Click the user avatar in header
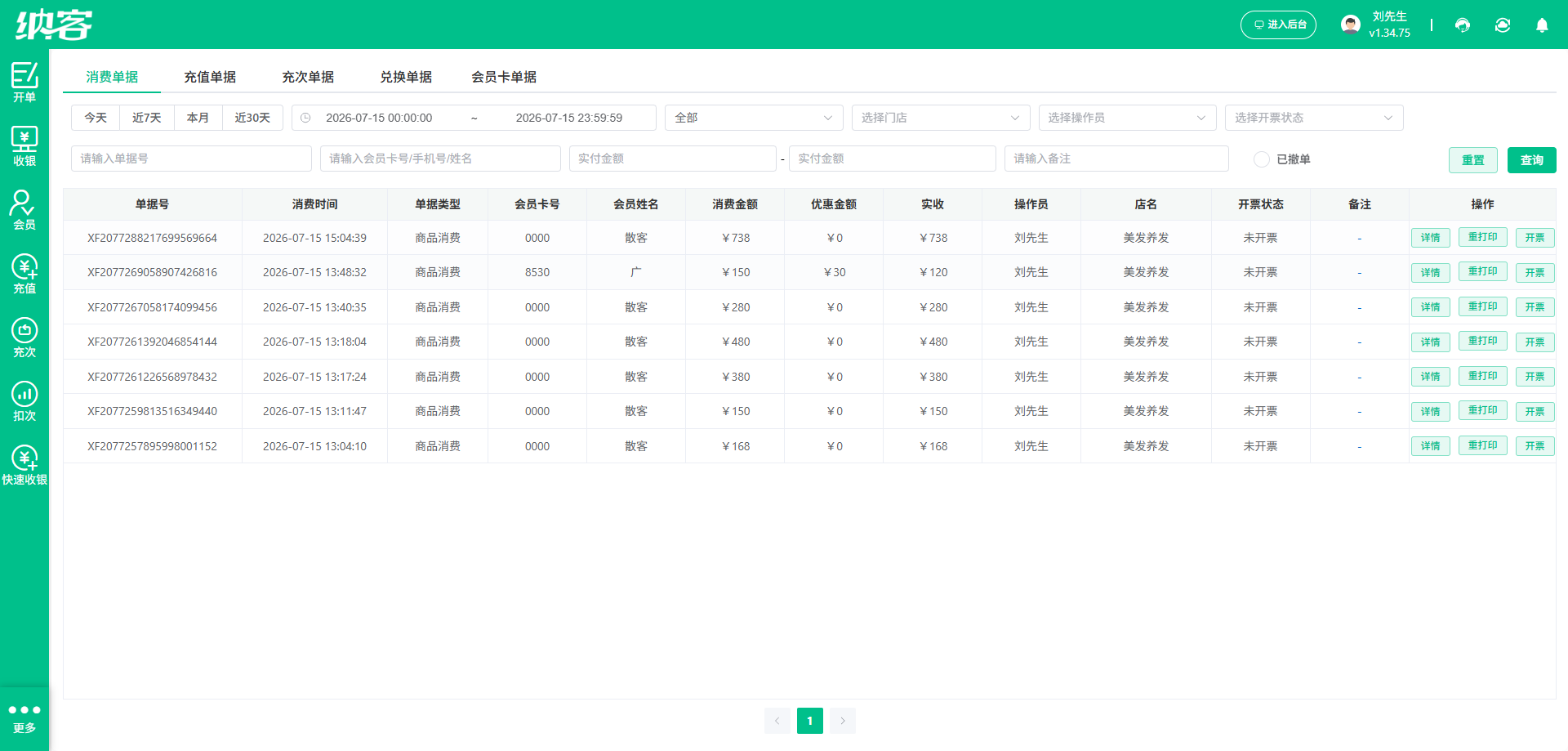This screenshot has height=751, width=1568. coord(1351,25)
